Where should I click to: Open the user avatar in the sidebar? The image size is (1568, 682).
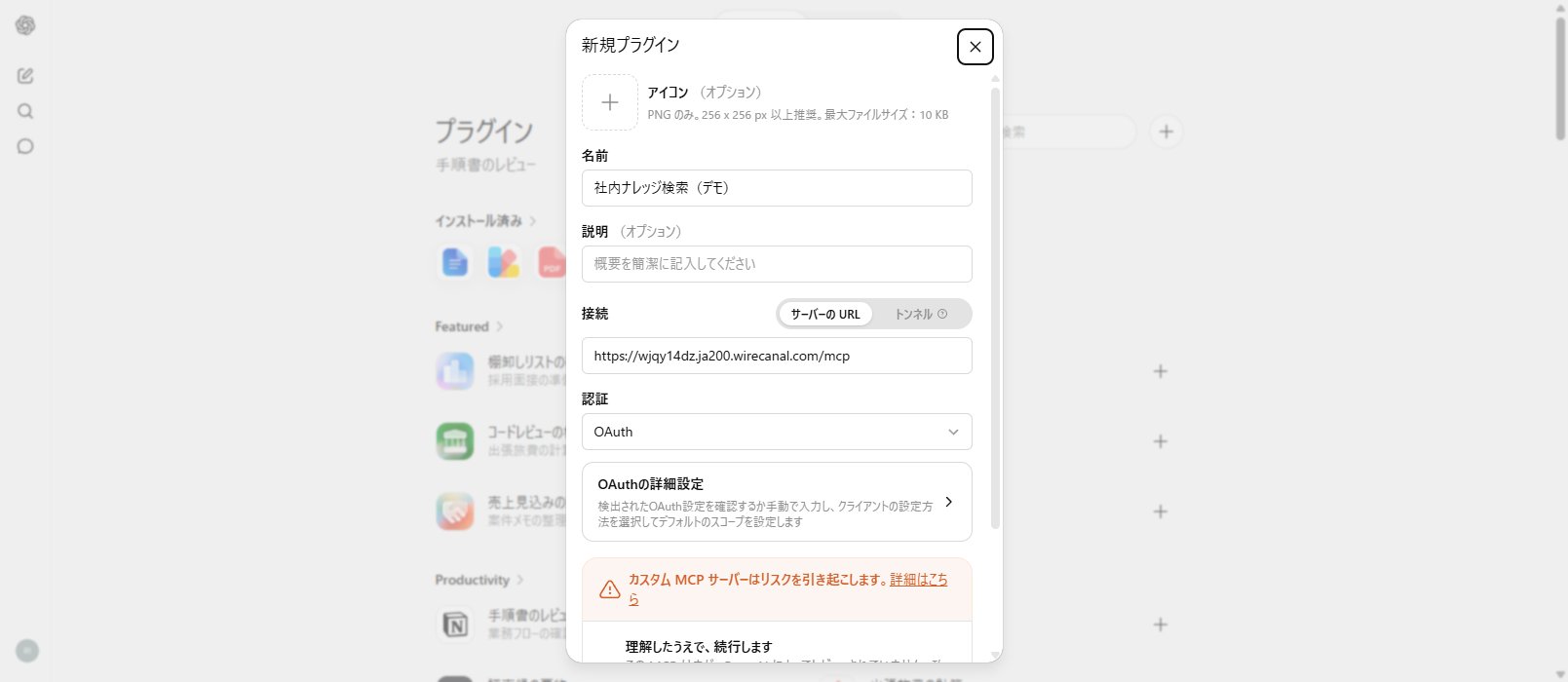(27, 651)
